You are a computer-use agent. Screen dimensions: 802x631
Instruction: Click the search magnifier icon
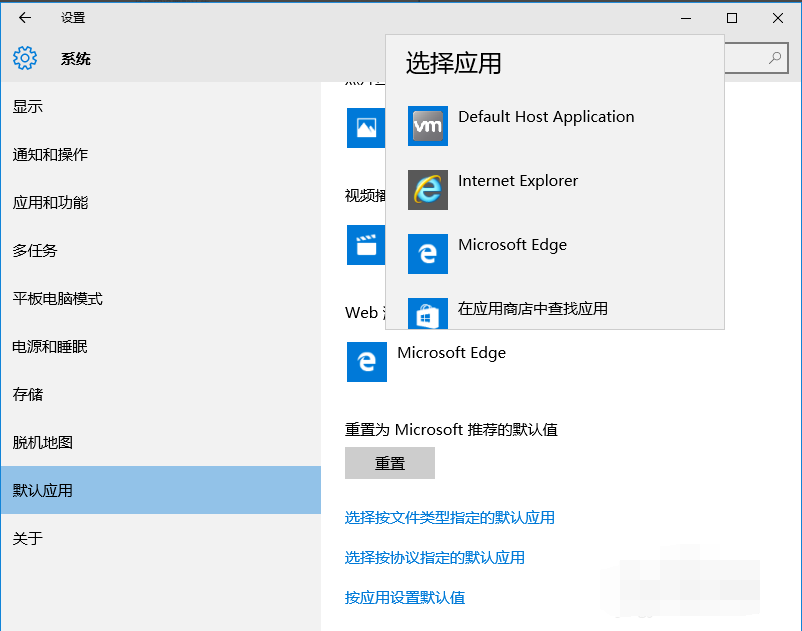pos(775,58)
